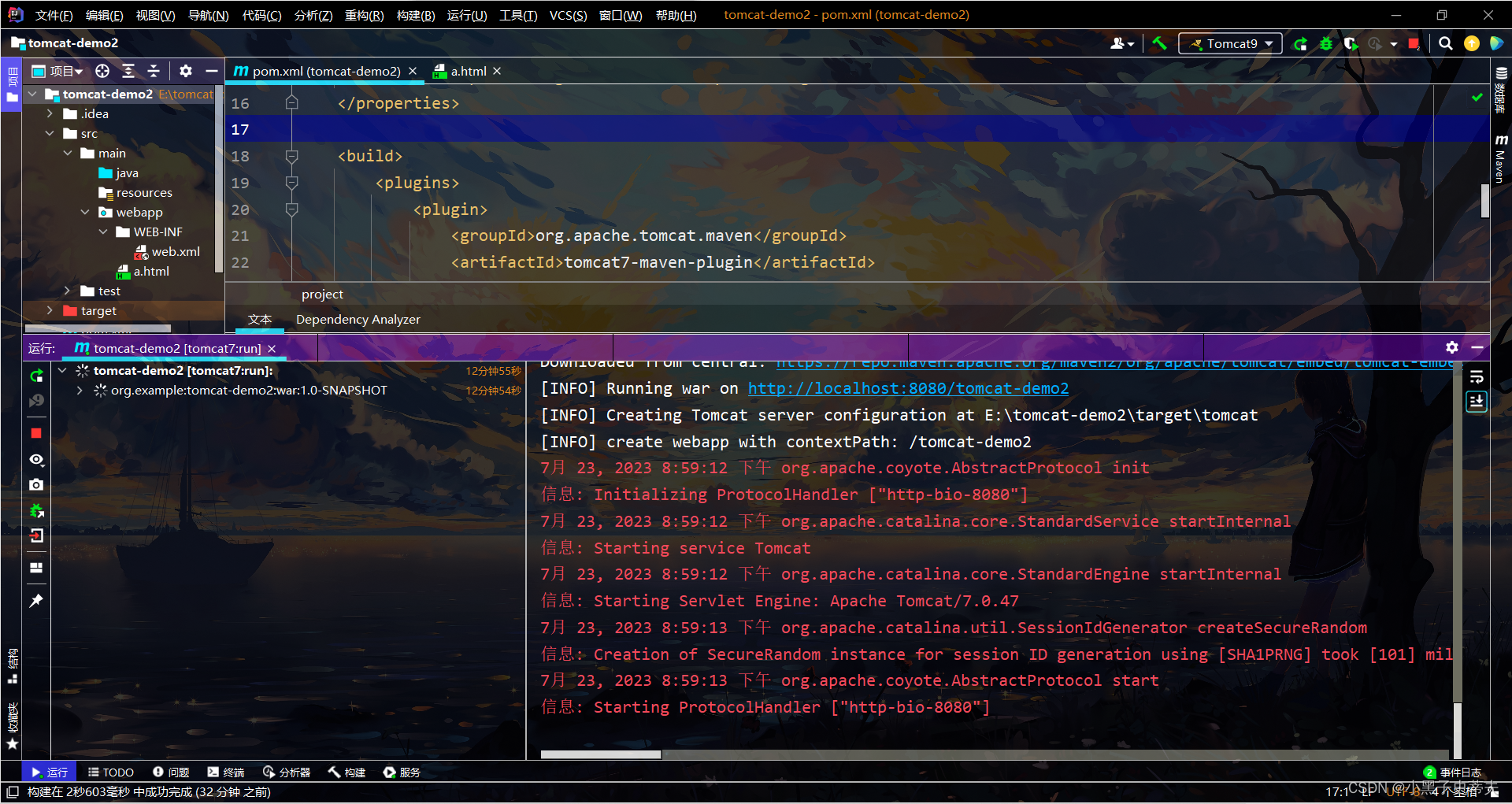Click the camera dump threads icon
This screenshot has width=1512, height=804.
[36, 485]
